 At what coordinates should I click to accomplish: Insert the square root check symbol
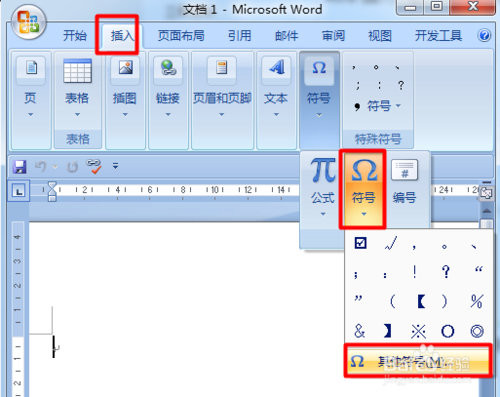[390, 243]
